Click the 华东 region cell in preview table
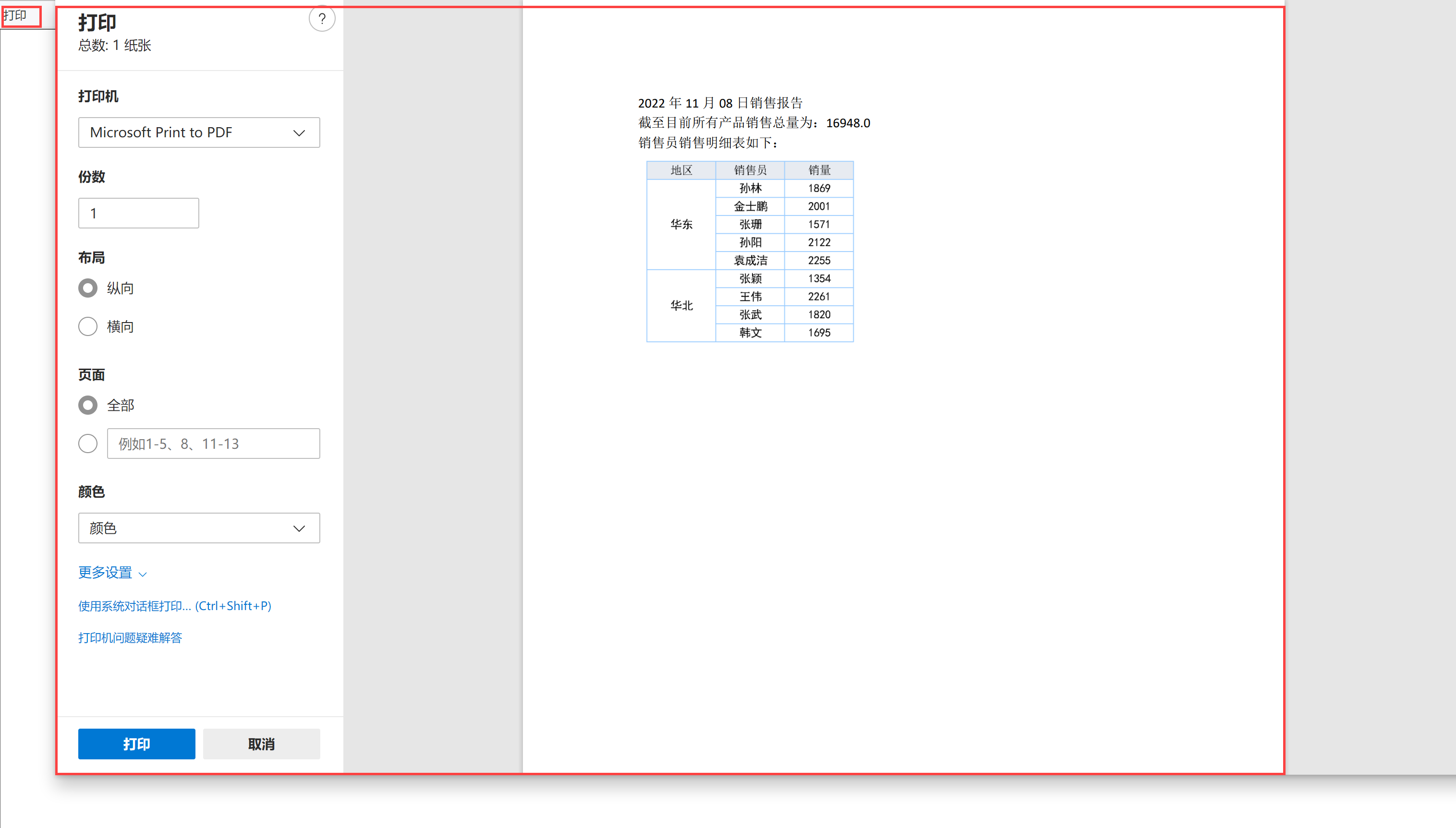The height and width of the screenshot is (828, 1456). (x=681, y=225)
